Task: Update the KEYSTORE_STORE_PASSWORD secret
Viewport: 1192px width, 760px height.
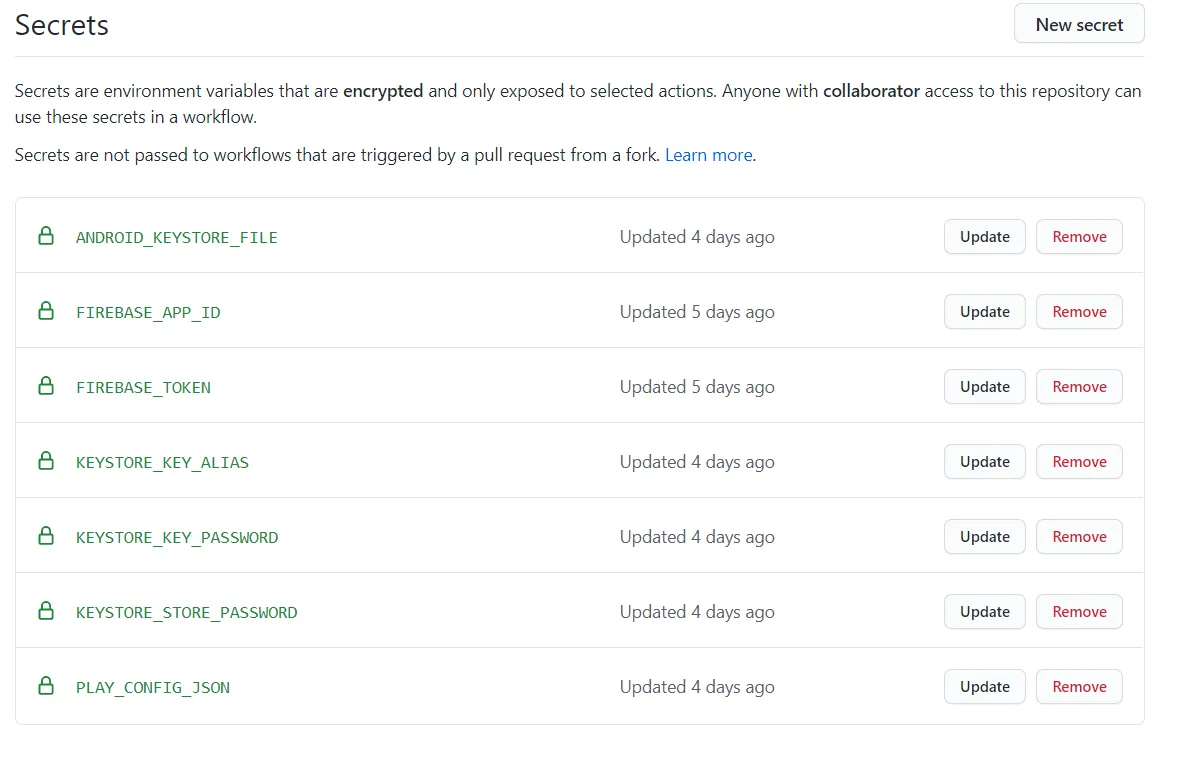Action: click(984, 612)
